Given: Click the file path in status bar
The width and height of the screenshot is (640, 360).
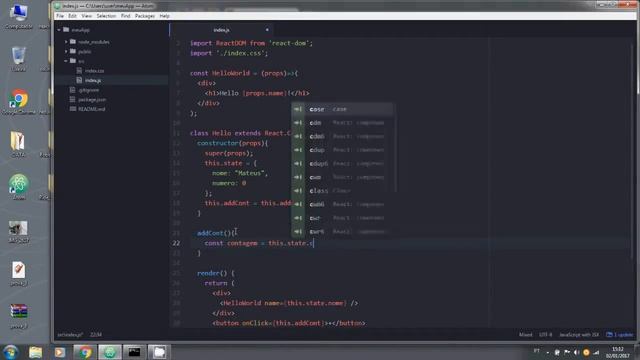Looking at the screenshot, I should (69, 335).
